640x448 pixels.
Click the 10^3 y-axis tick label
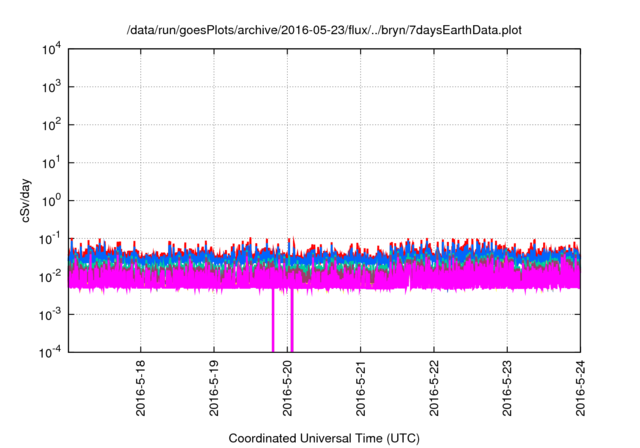click(x=51, y=87)
